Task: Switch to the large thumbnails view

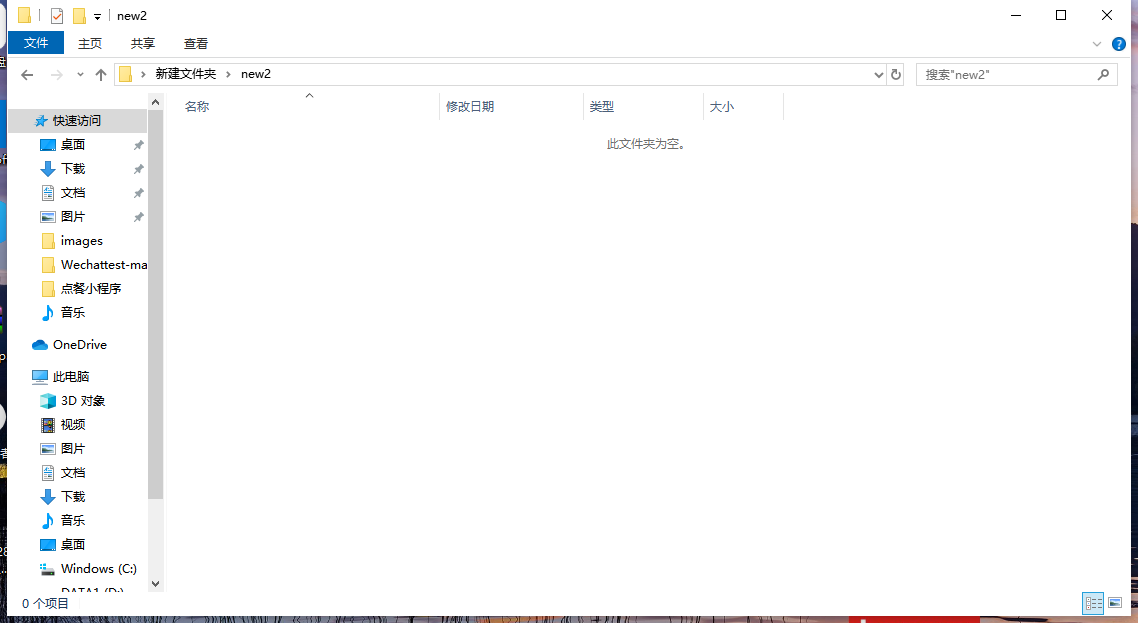Action: [1115, 603]
